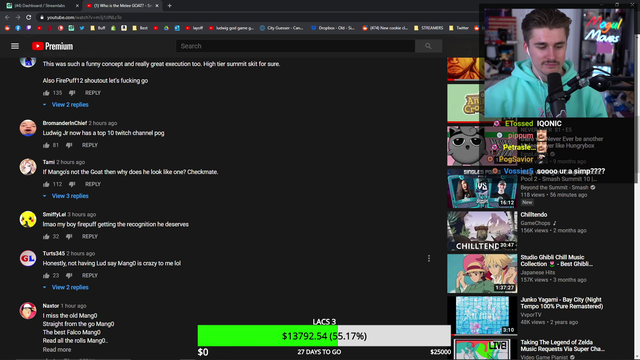Like BromanderInChief's comment
The width and height of the screenshot is (640, 360).
pyautogui.click(x=46, y=145)
